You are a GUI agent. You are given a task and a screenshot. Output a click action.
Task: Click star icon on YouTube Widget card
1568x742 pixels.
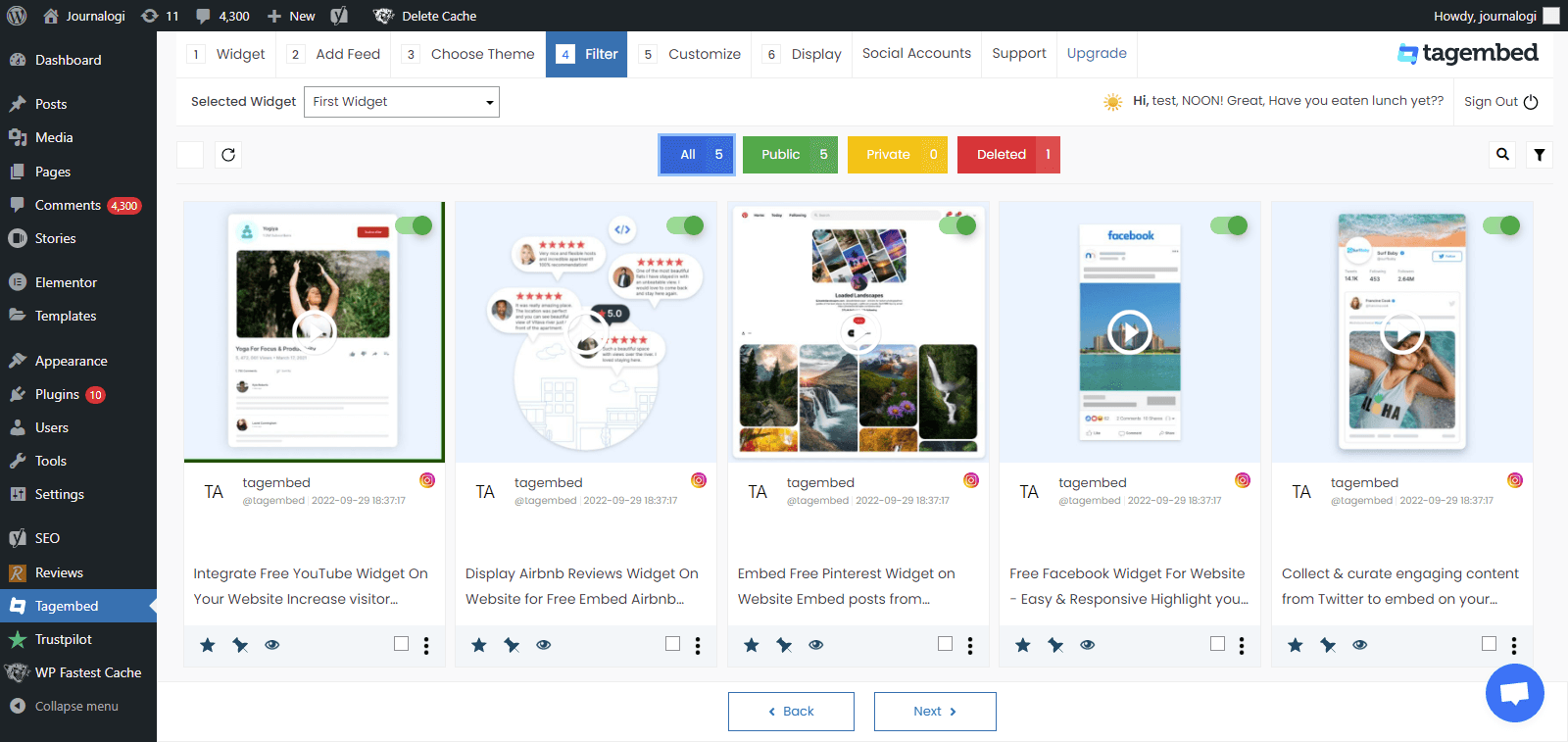point(208,645)
